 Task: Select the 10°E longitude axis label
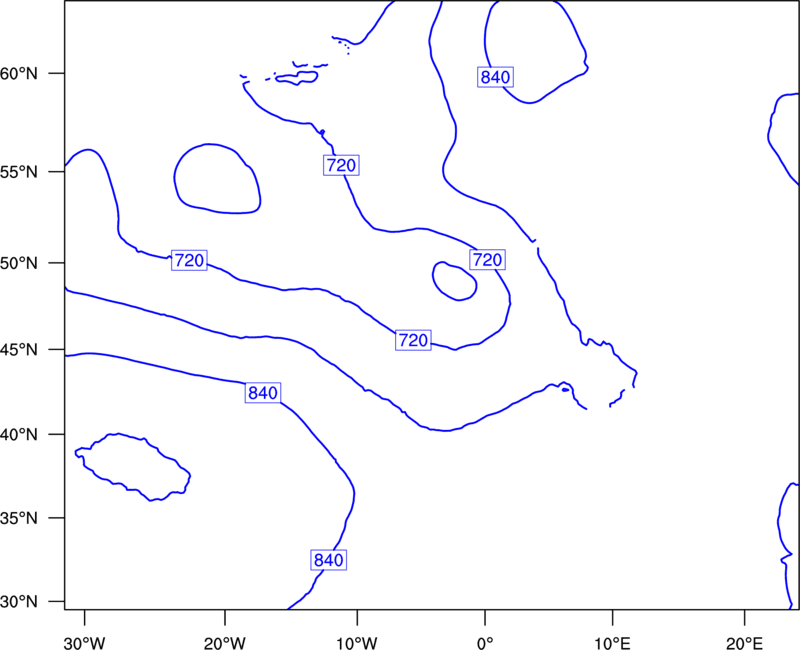(x=611, y=643)
